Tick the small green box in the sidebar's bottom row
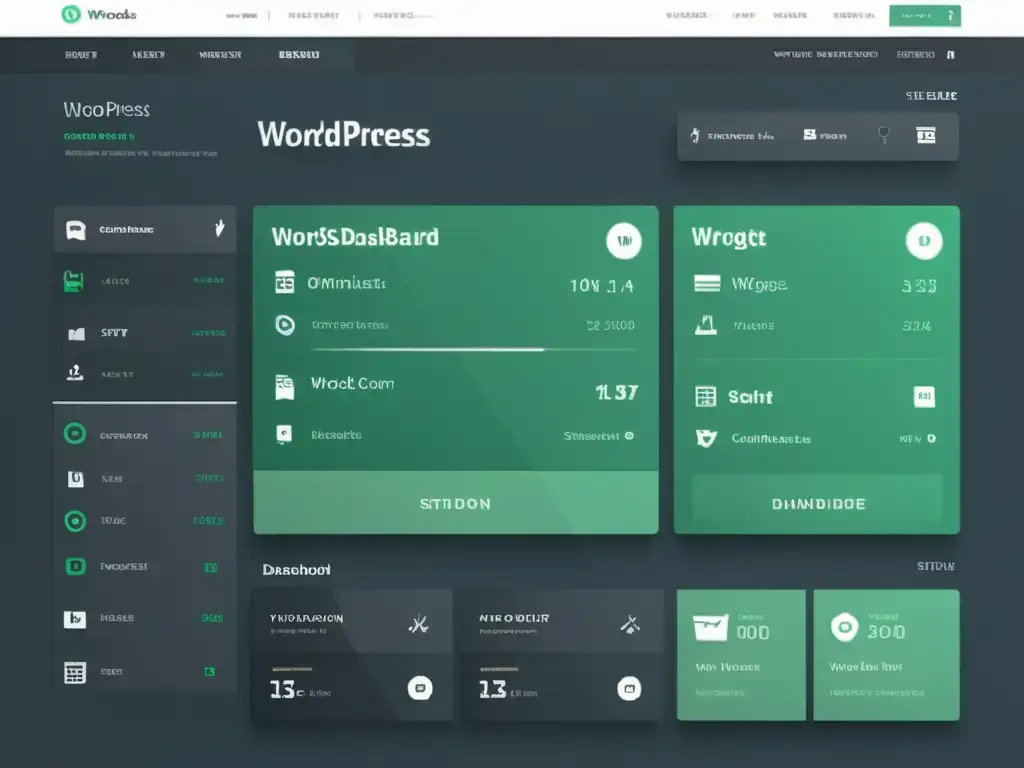Viewport: 1024px width, 768px height. 210,671
